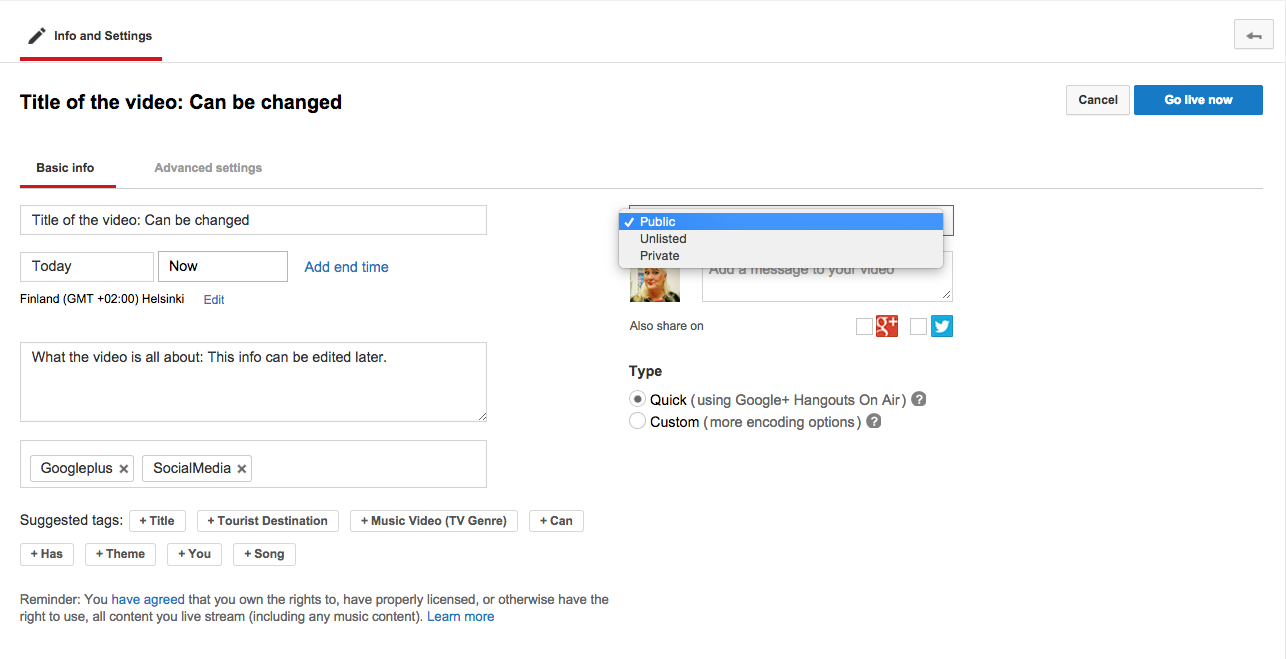The image size is (1286, 659).
Task: Click the Twitter share icon
Action: pos(941,326)
